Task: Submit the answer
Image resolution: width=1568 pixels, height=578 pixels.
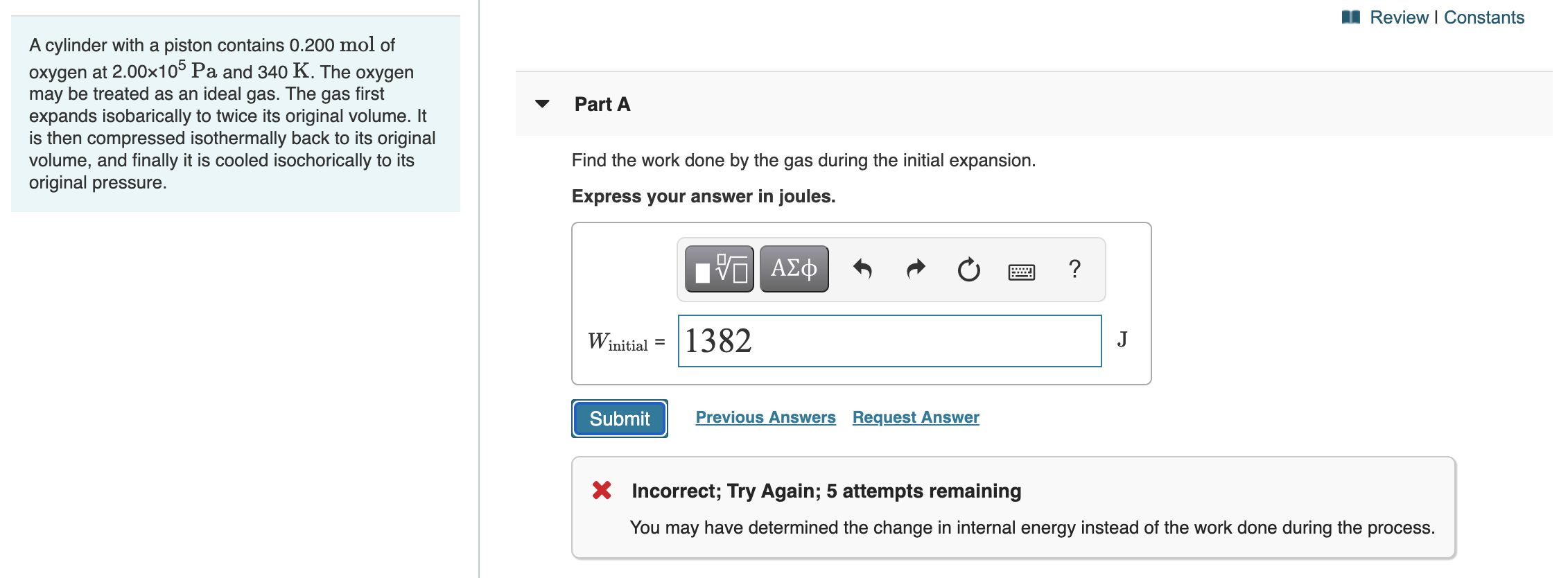Action: (620, 419)
